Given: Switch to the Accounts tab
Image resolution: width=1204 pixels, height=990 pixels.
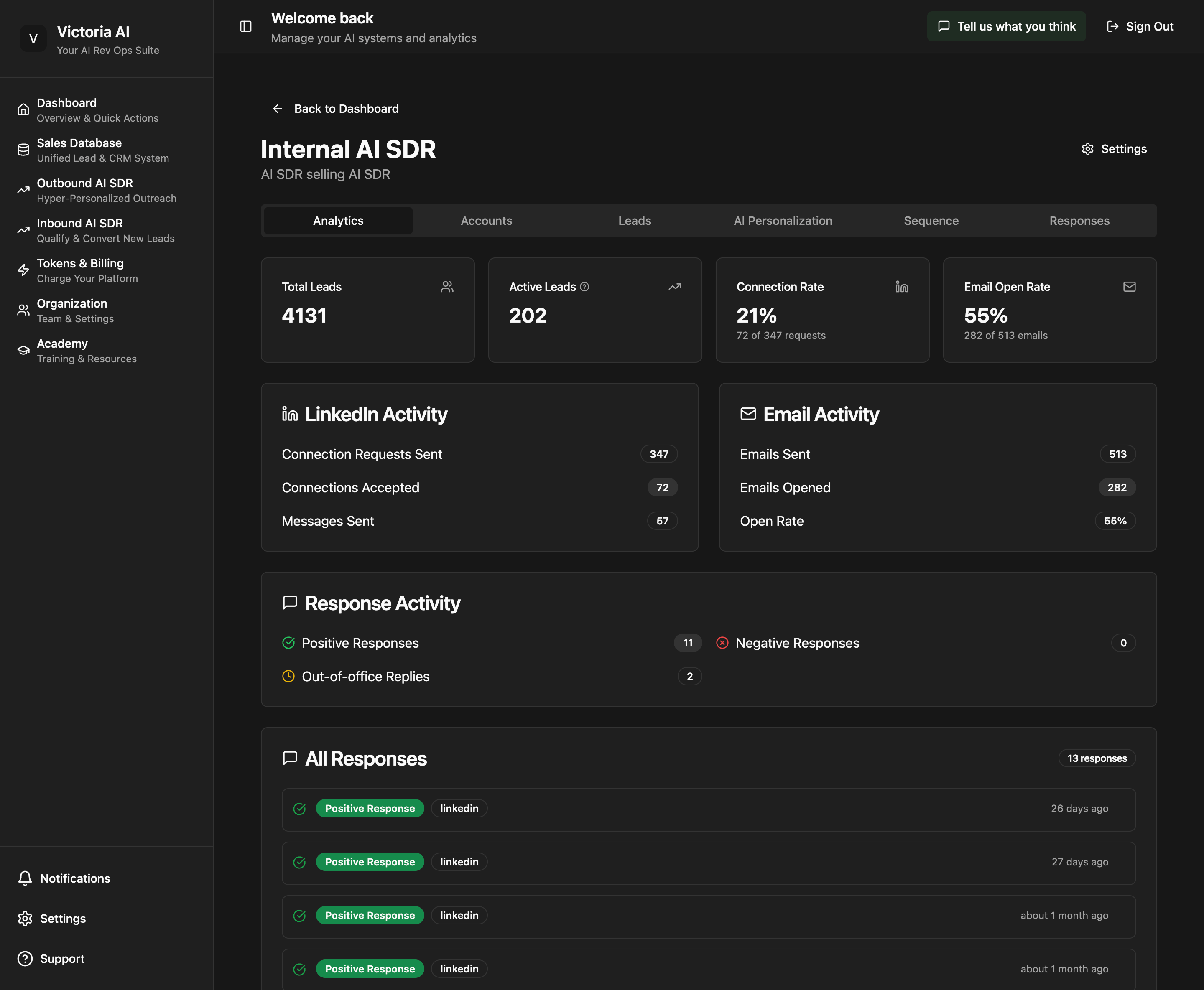Looking at the screenshot, I should click(x=486, y=221).
